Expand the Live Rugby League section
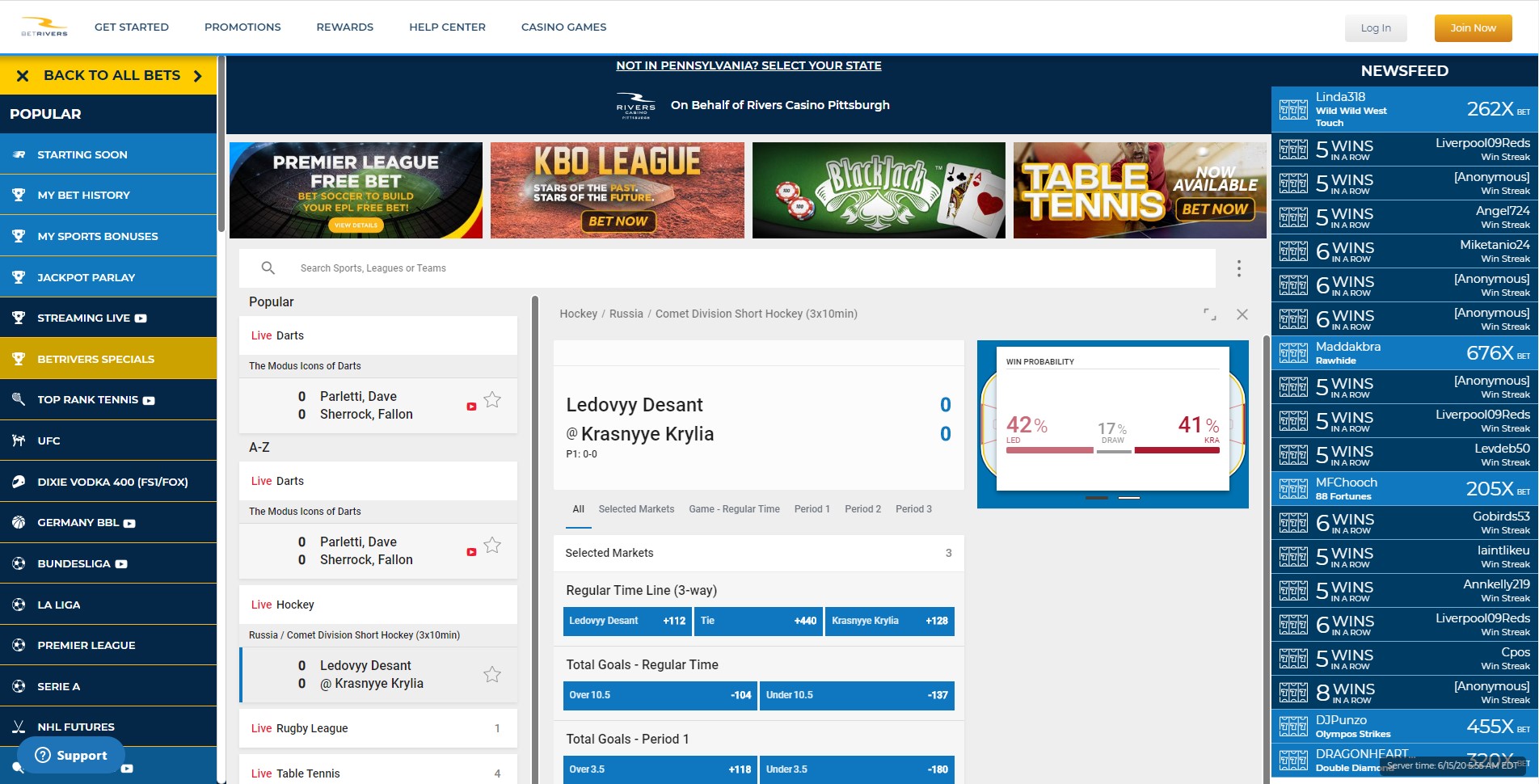The height and width of the screenshot is (784, 1539). (x=378, y=728)
